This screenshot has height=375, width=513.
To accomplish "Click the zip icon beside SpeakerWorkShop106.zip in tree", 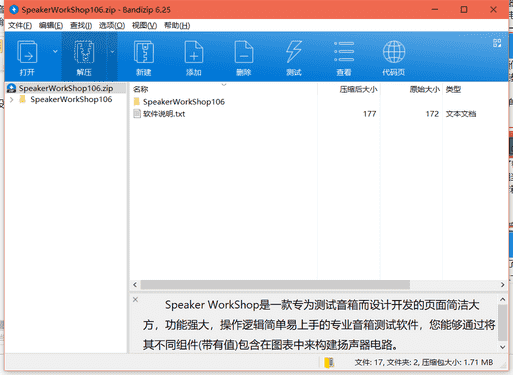I will [12, 88].
